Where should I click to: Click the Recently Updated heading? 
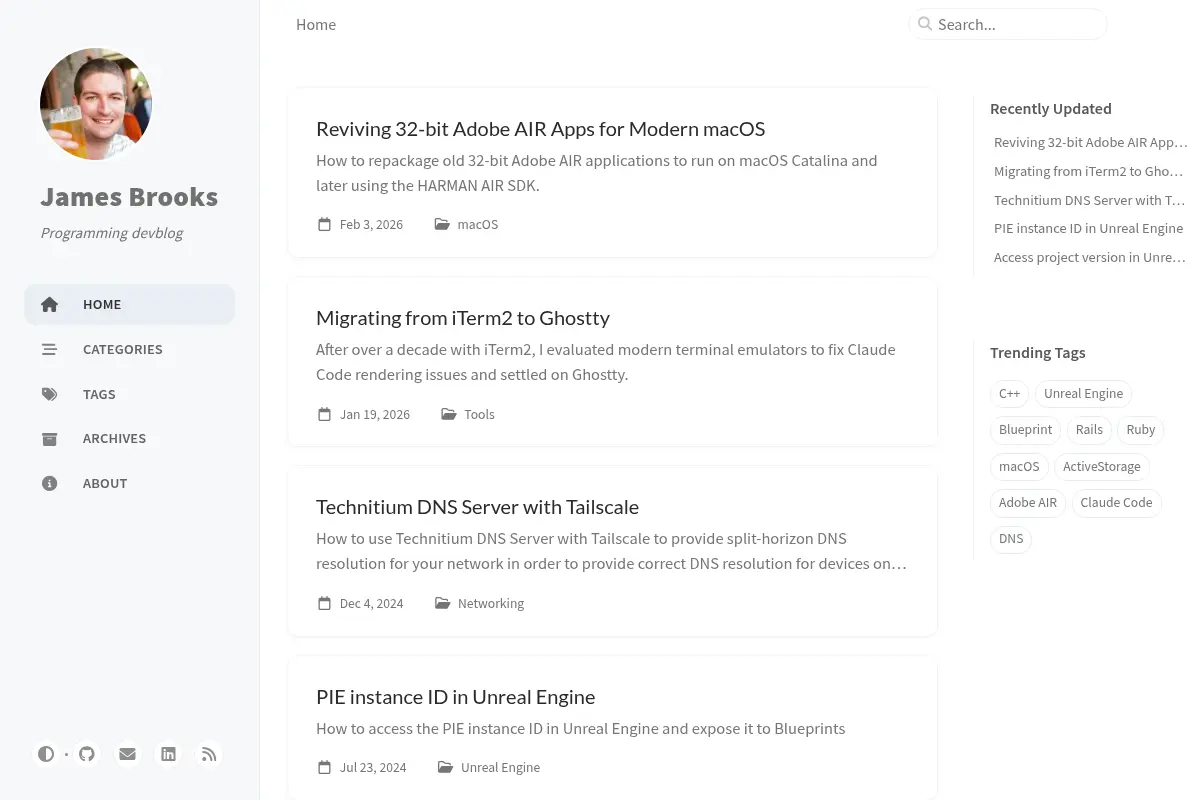point(1050,108)
